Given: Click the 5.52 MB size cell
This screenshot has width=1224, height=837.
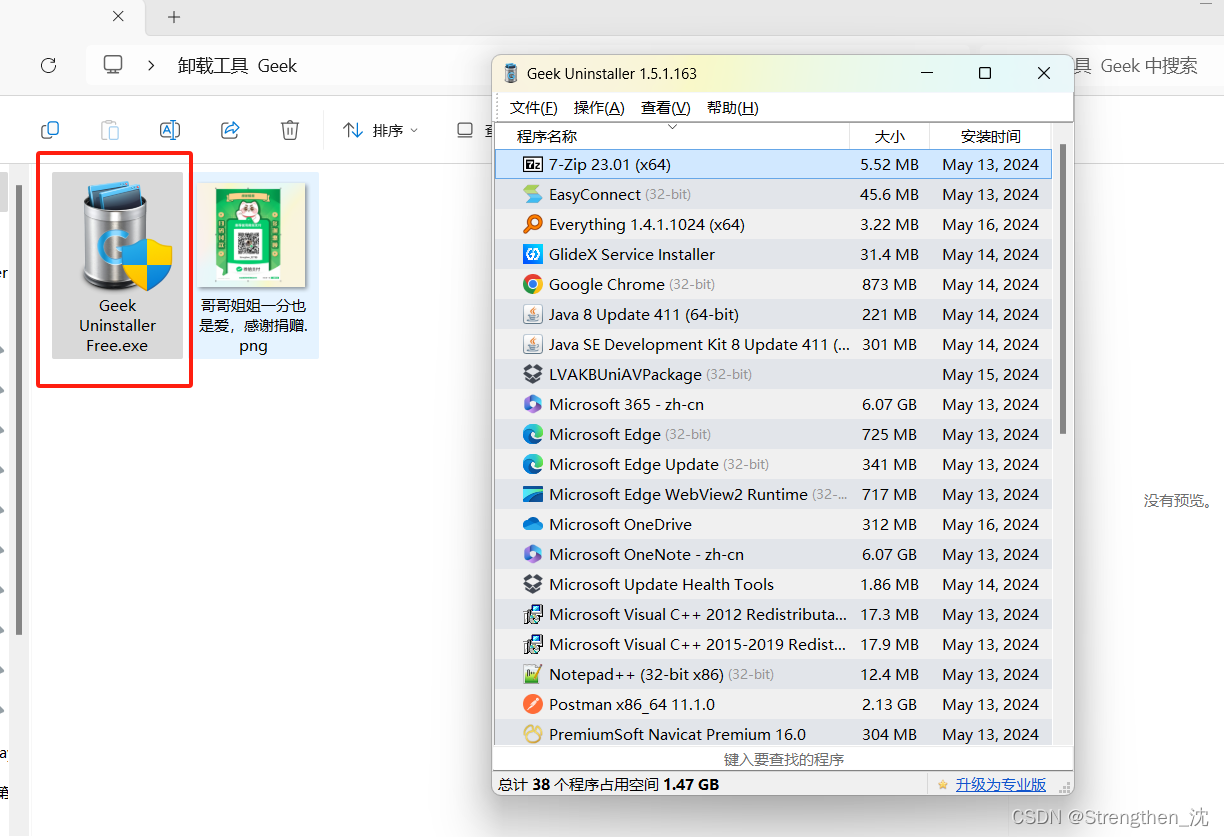Looking at the screenshot, I should (x=889, y=164).
